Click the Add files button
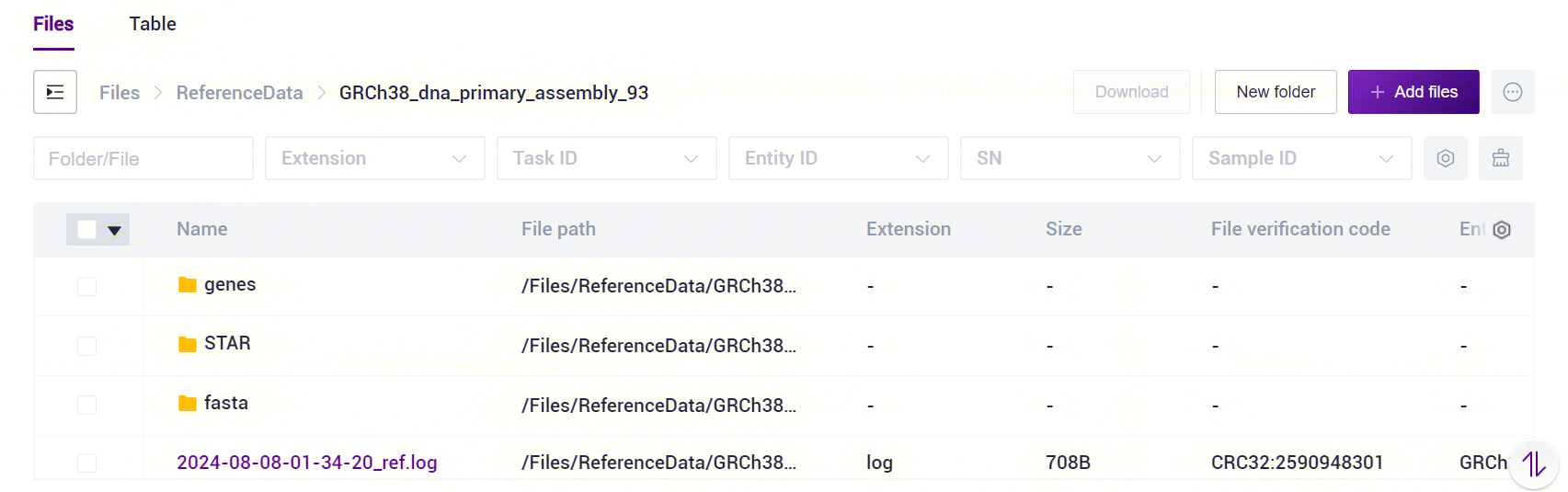Viewport: 1568px width, 492px height. (x=1413, y=92)
